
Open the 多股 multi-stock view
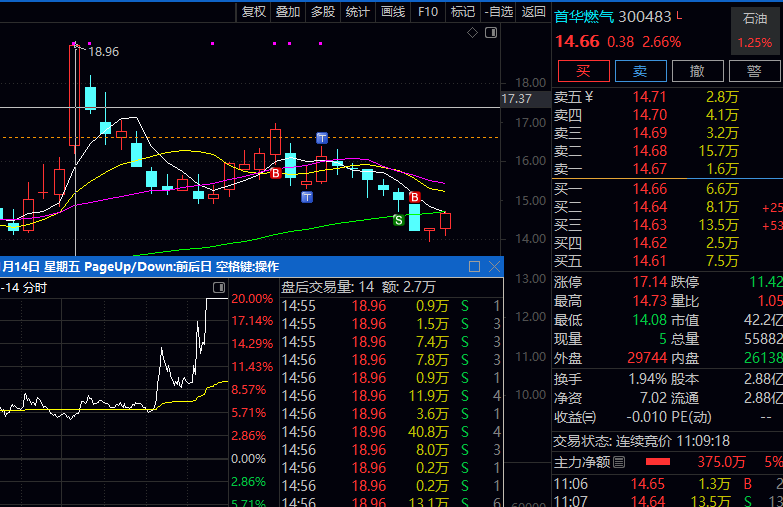pyautogui.click(x=323, y=11)
